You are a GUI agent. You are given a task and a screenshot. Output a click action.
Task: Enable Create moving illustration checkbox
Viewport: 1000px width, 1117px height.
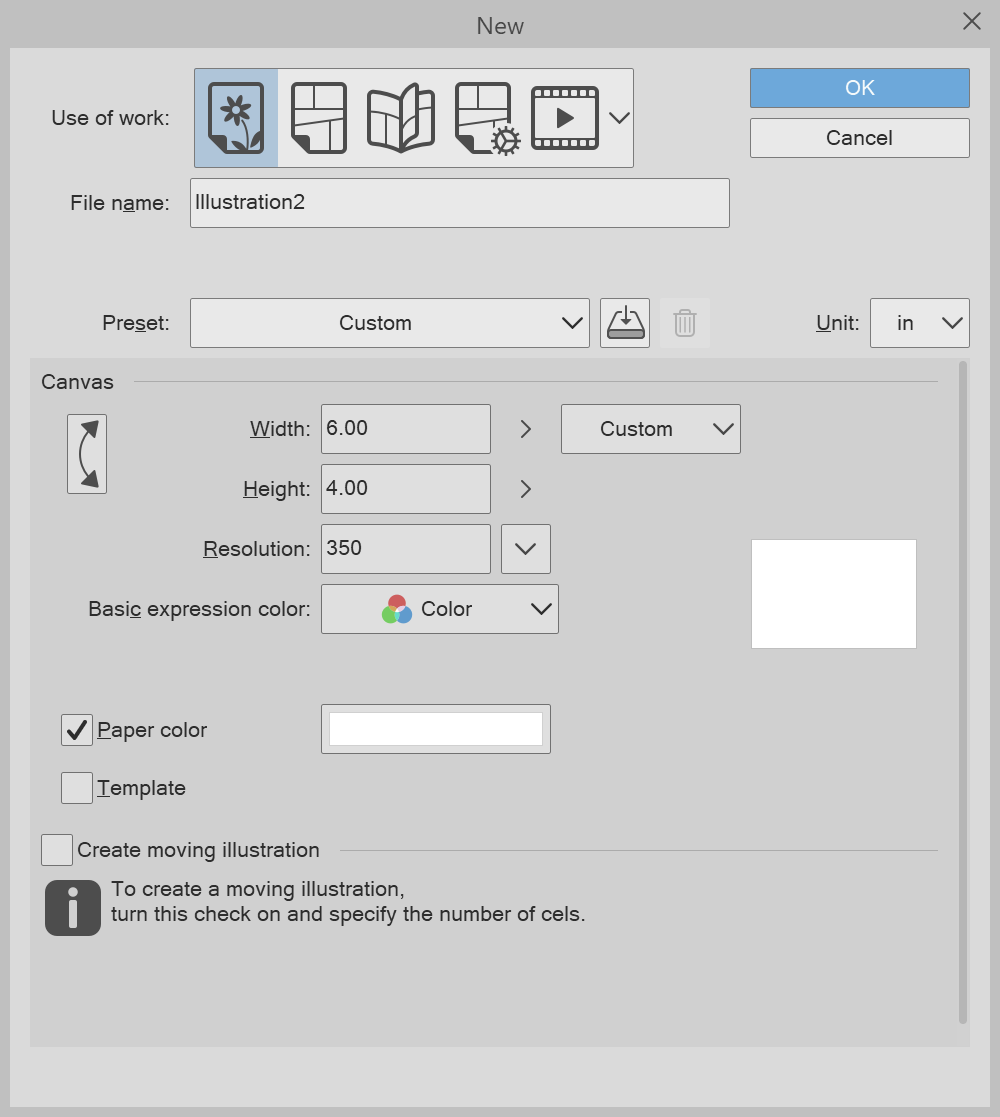(57, 850)
